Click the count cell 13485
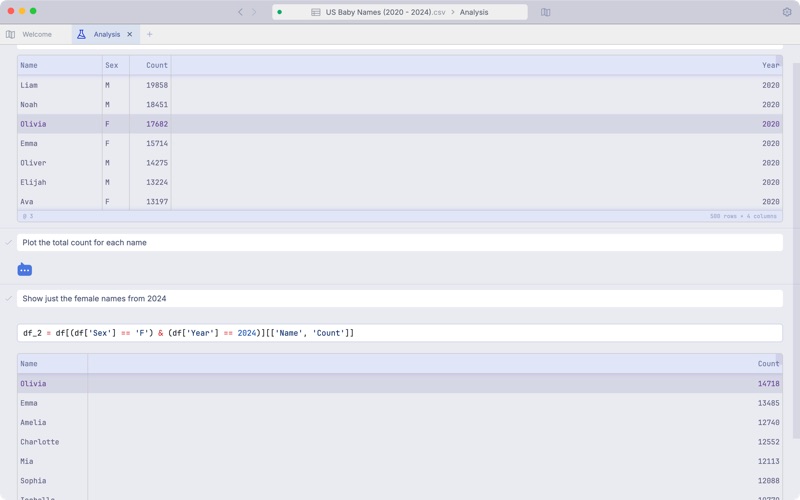 768,403
